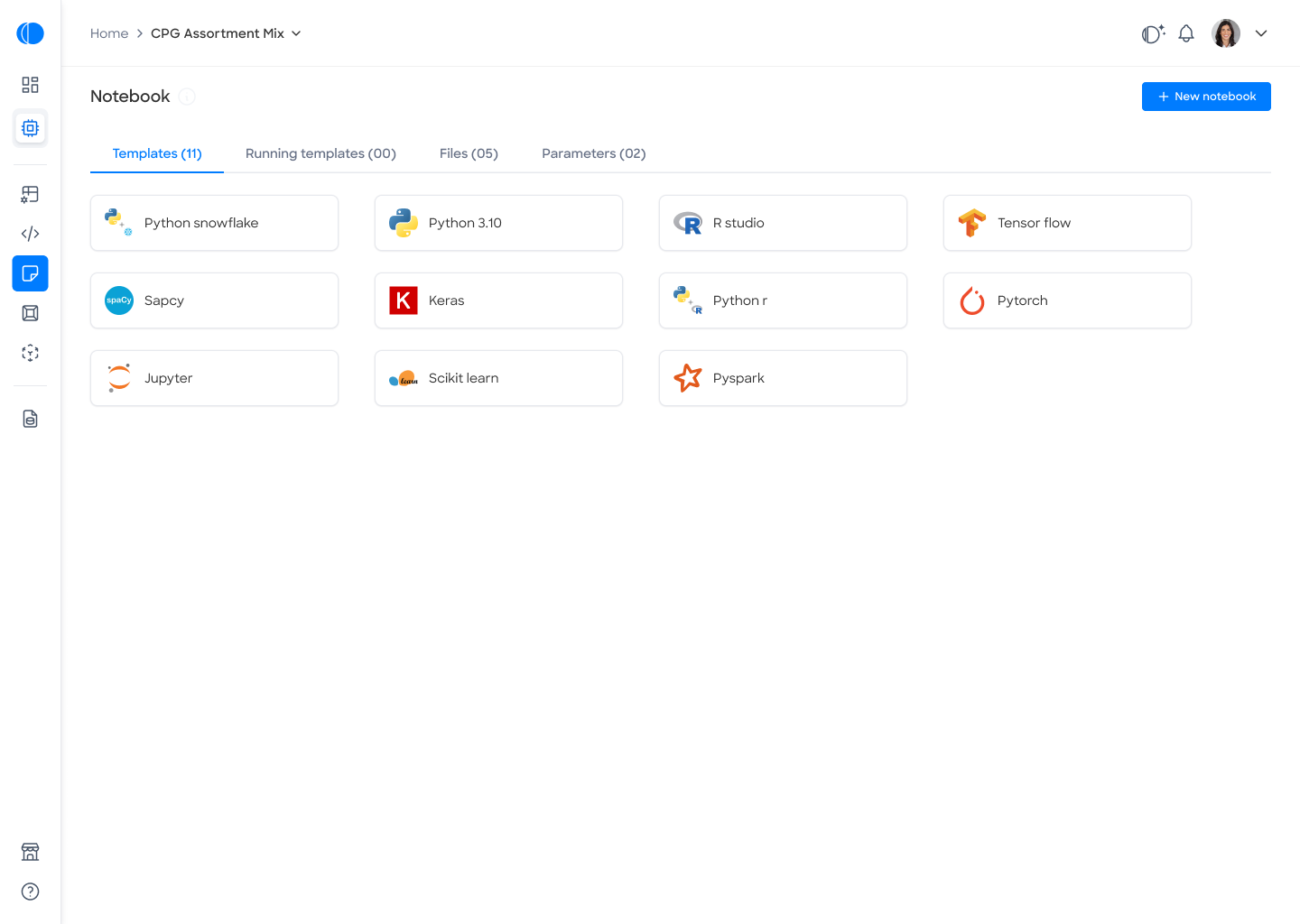Open the Pyspark template
This screenshot has height=924, width=1300.
tap(784, 378)
